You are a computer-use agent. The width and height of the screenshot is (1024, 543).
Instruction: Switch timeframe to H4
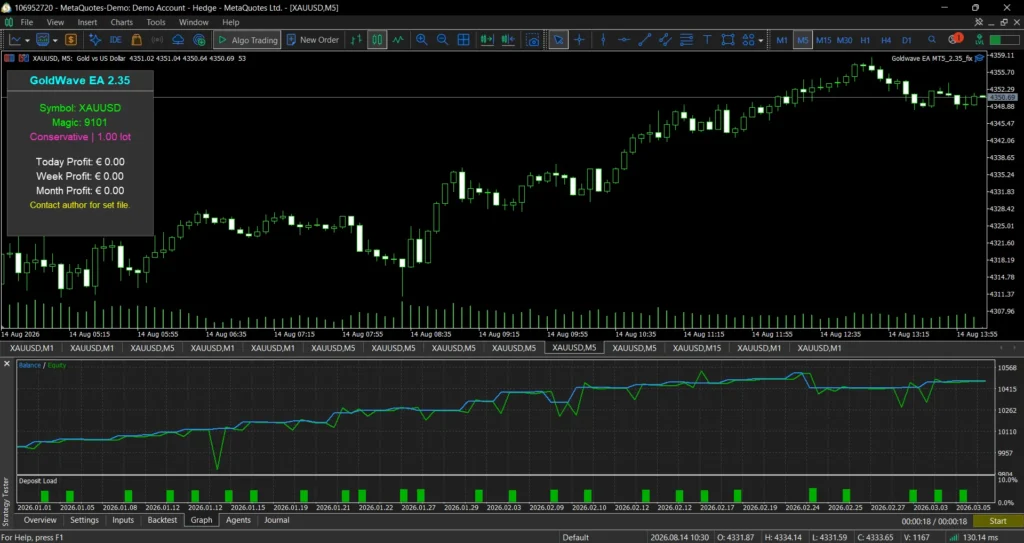pyautogui.click(x=886, y=40)
